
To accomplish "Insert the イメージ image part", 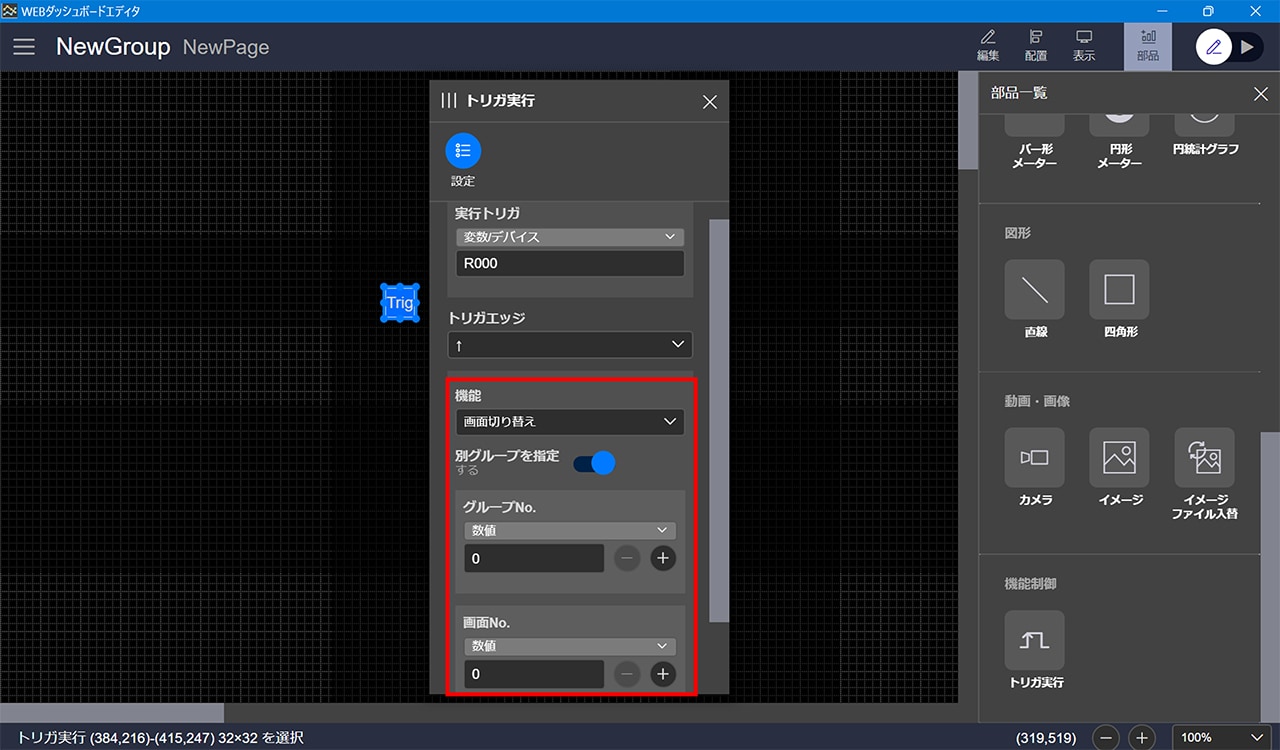I will coord(1119,458).
